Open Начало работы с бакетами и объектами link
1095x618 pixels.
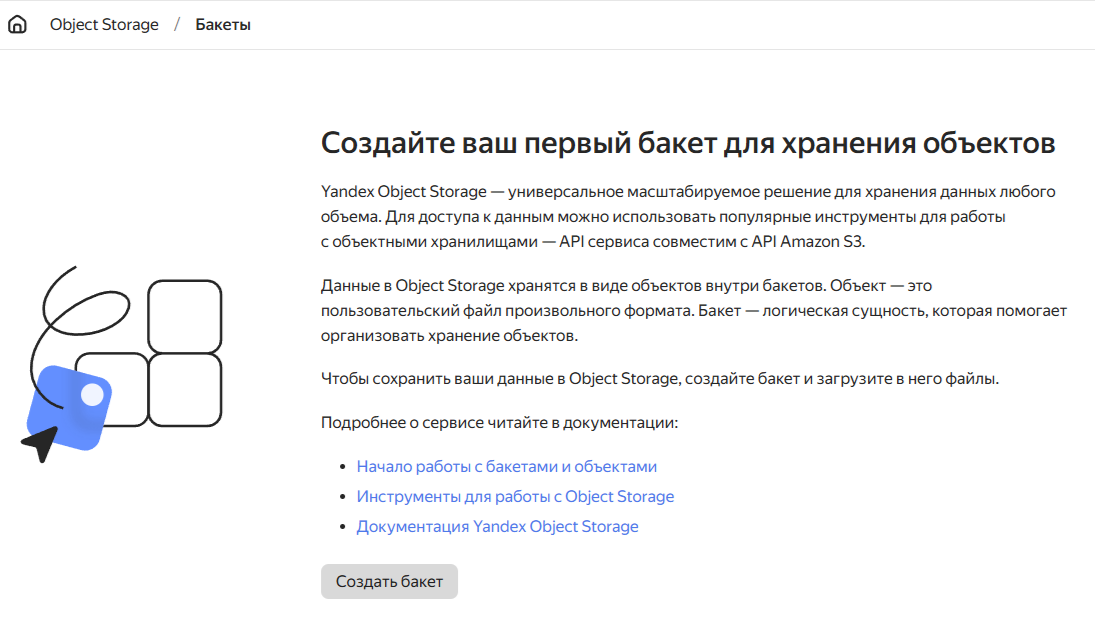click(506, 466)
